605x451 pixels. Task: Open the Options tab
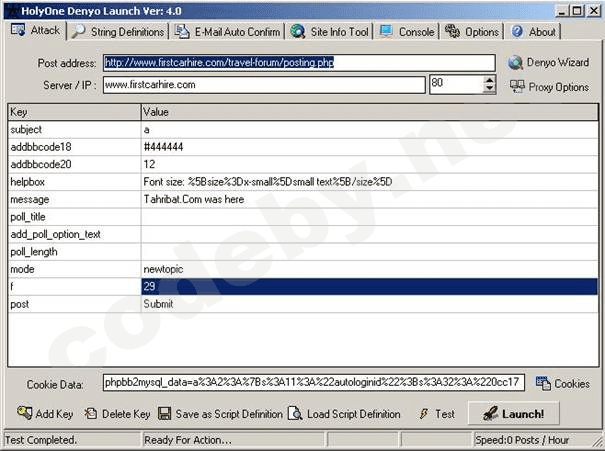point(472,32)
